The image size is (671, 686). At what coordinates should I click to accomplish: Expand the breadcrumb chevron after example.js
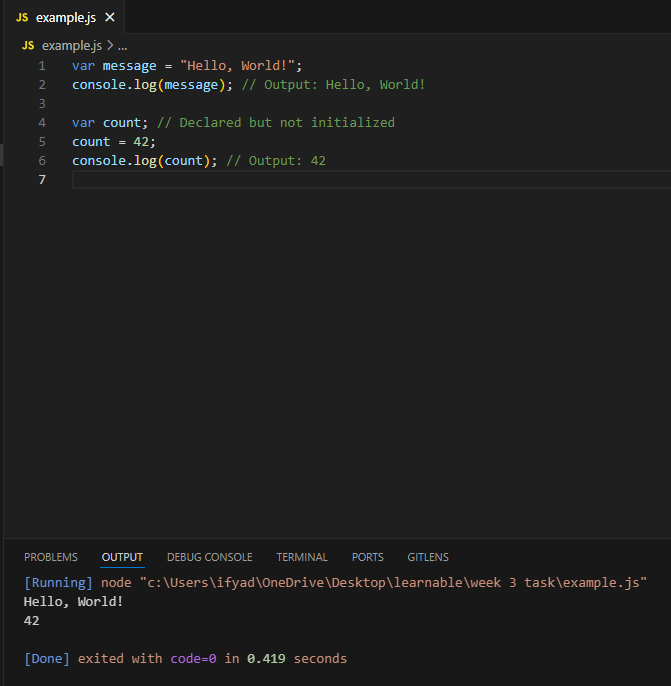[110, 46]
